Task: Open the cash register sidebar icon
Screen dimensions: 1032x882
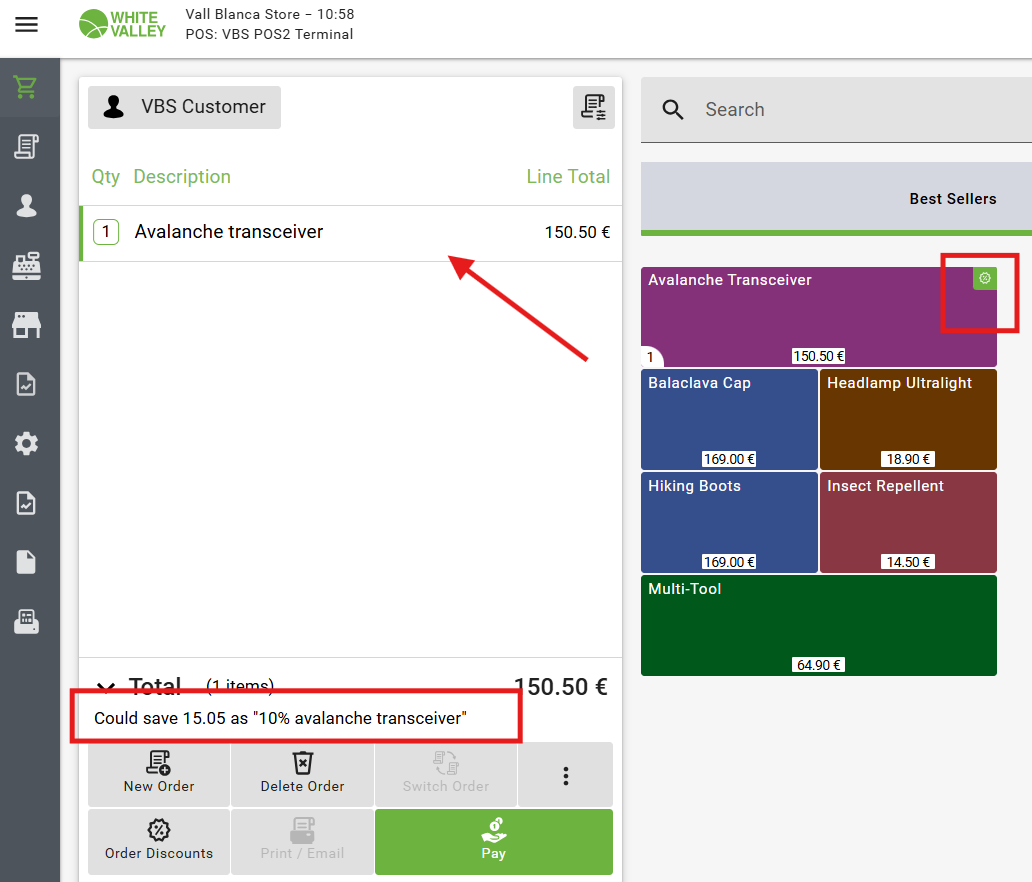Action: pyautogui.click(x=26, y=265)
